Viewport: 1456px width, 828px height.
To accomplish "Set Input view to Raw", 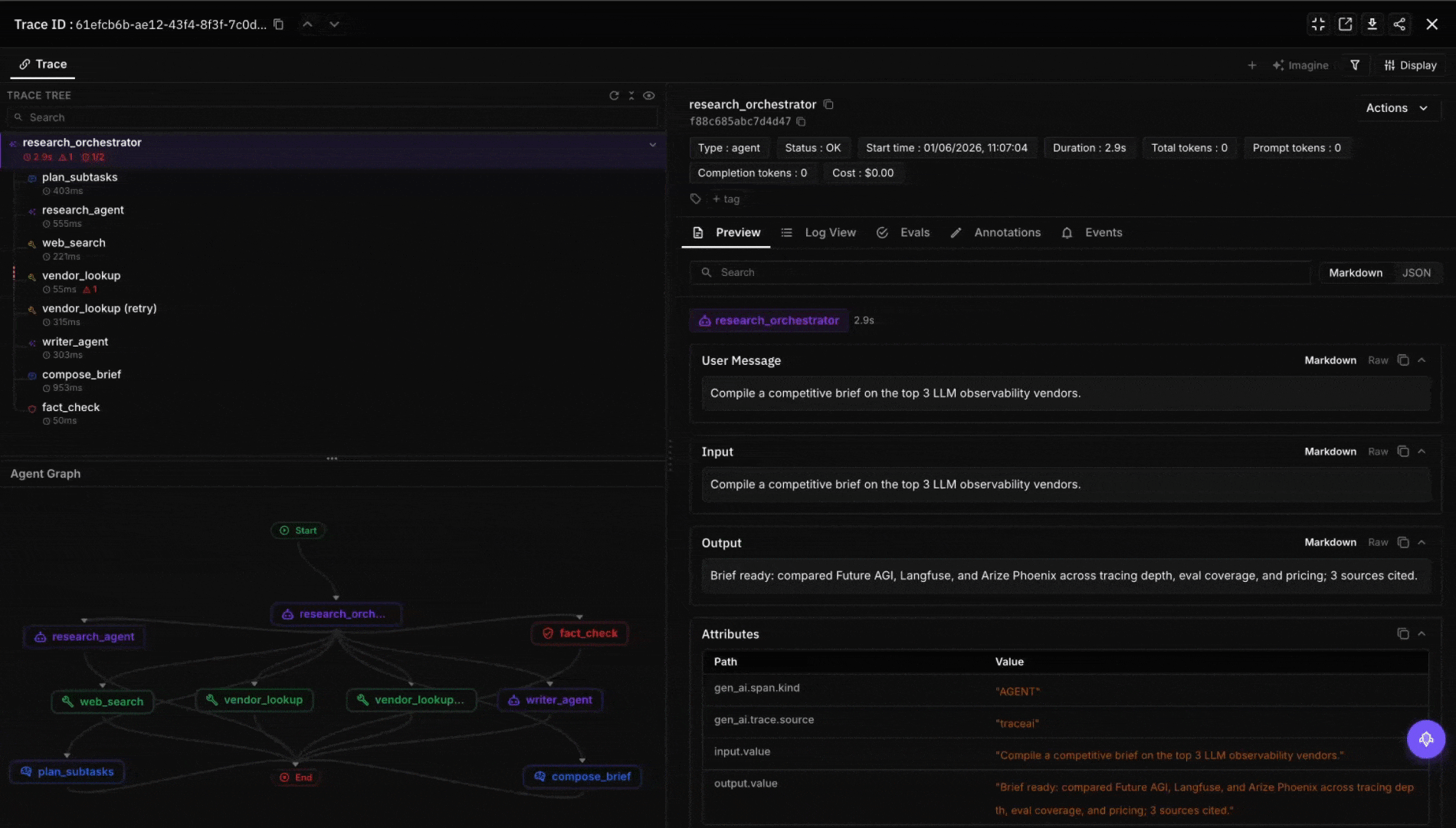I will [x=1378, y=452].
